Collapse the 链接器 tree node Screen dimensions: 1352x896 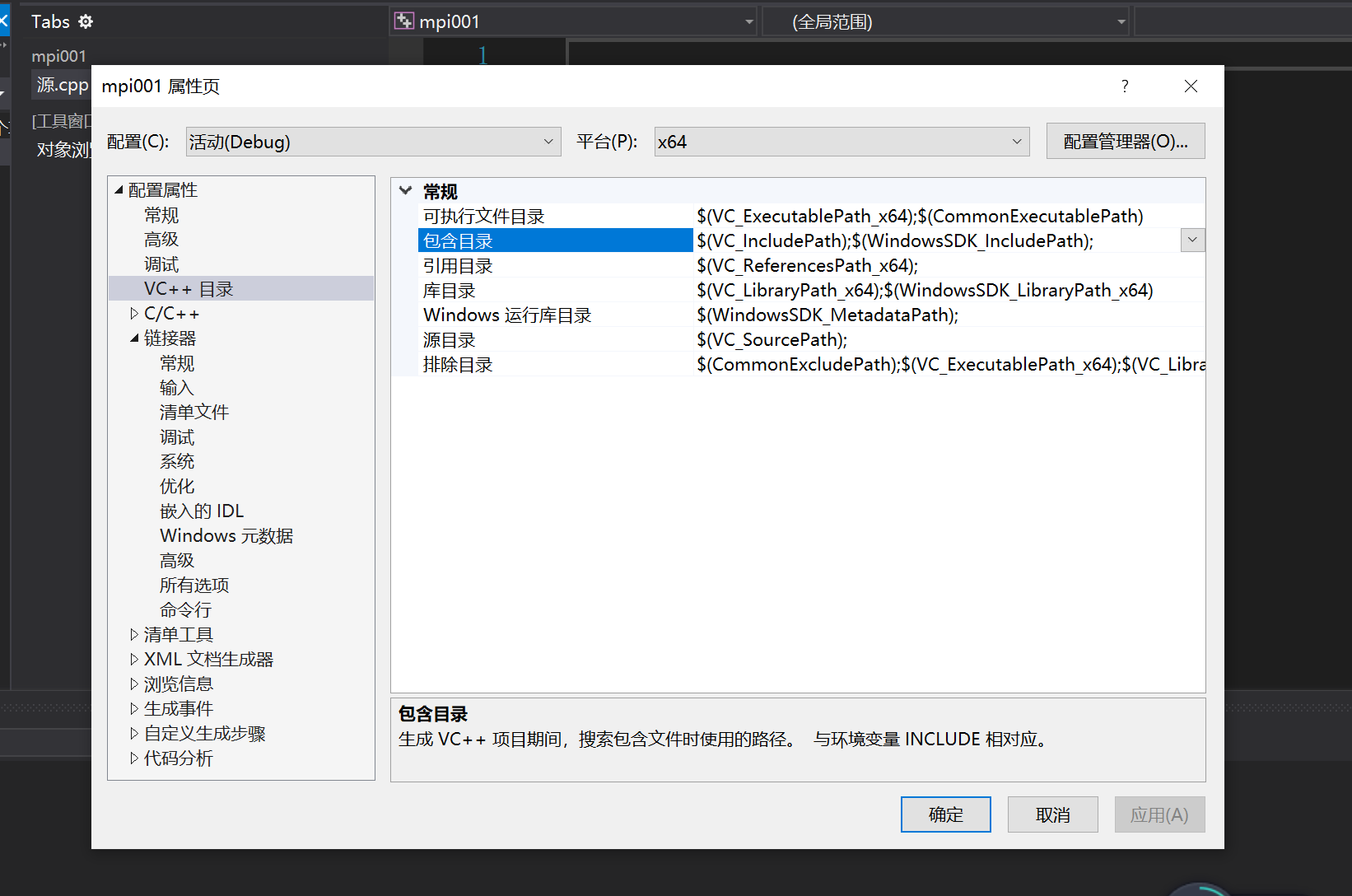(135, 338)
